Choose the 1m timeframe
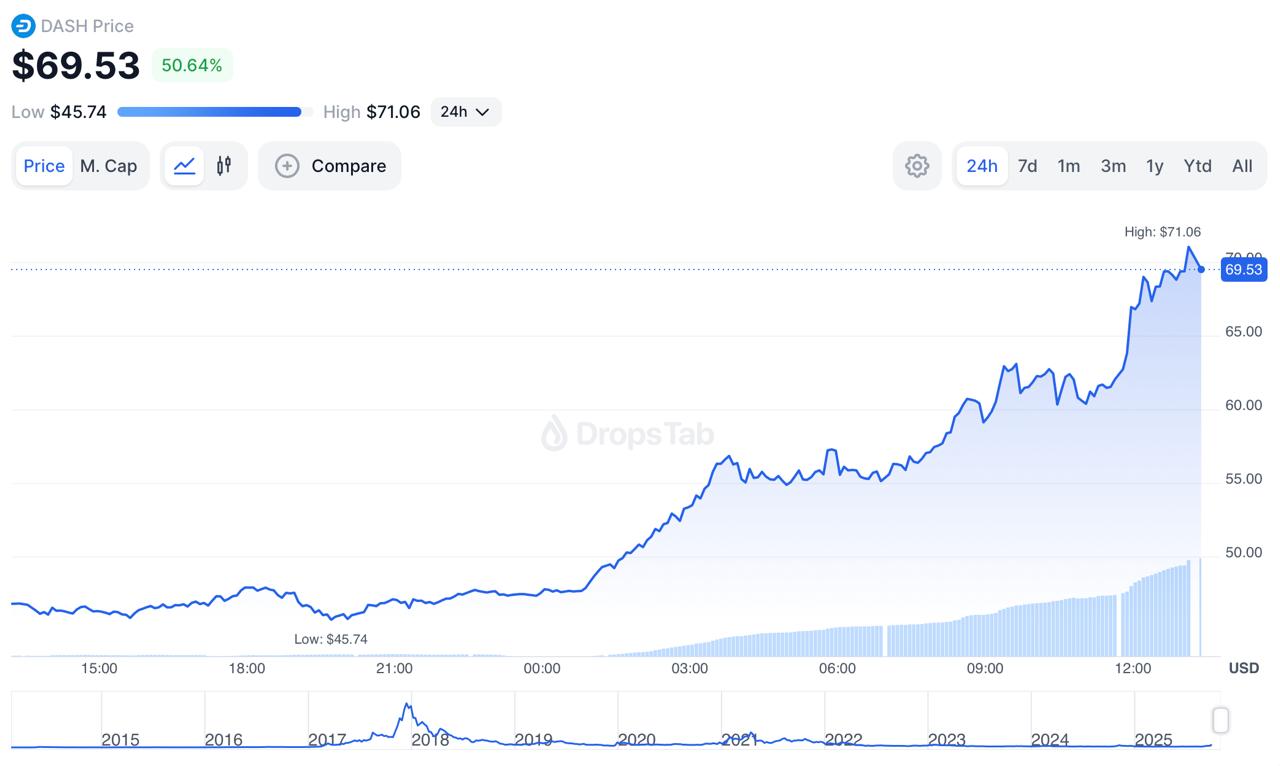 pyautogui.click(x=1068, y=166)
